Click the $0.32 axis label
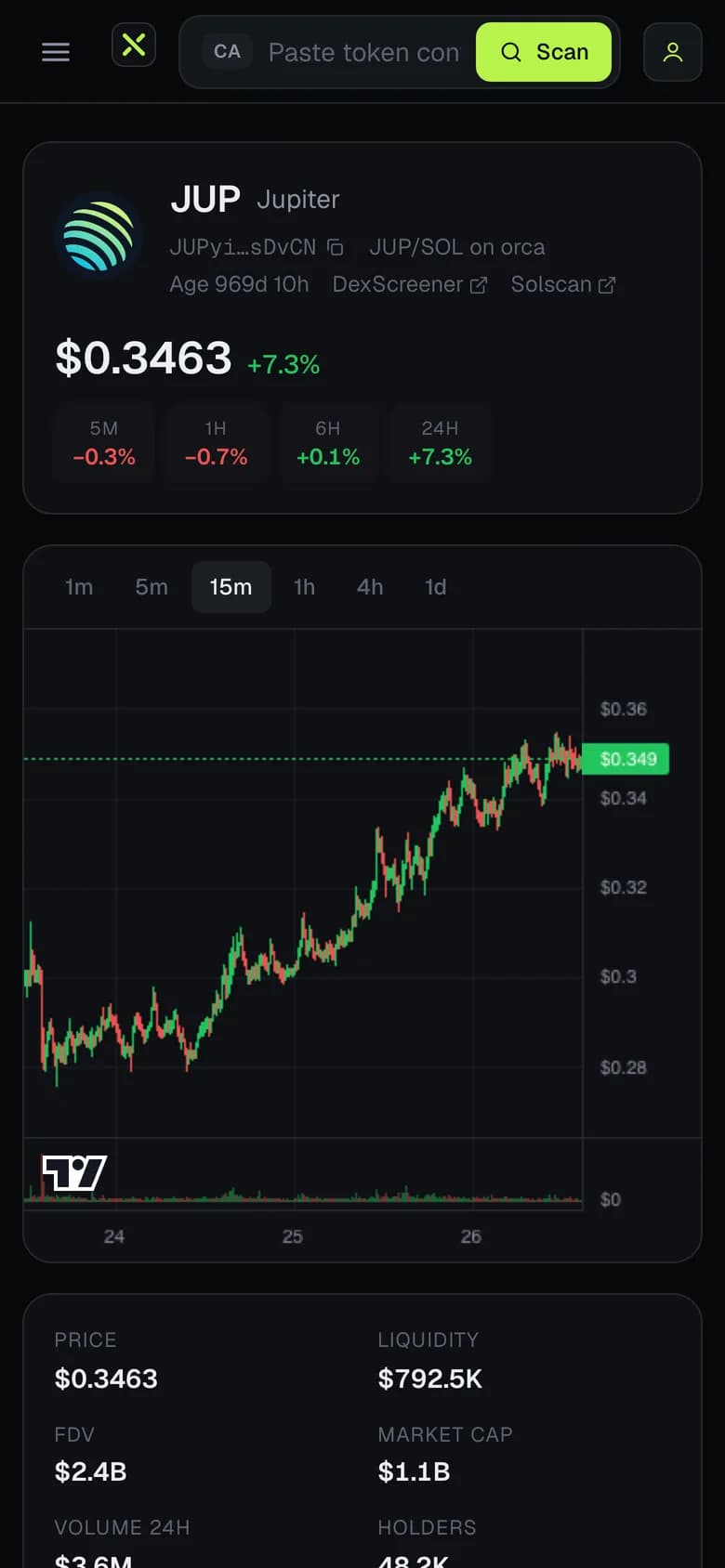Image resolution: width=725 pixels, height=1568 pixels. click(623, 888)
